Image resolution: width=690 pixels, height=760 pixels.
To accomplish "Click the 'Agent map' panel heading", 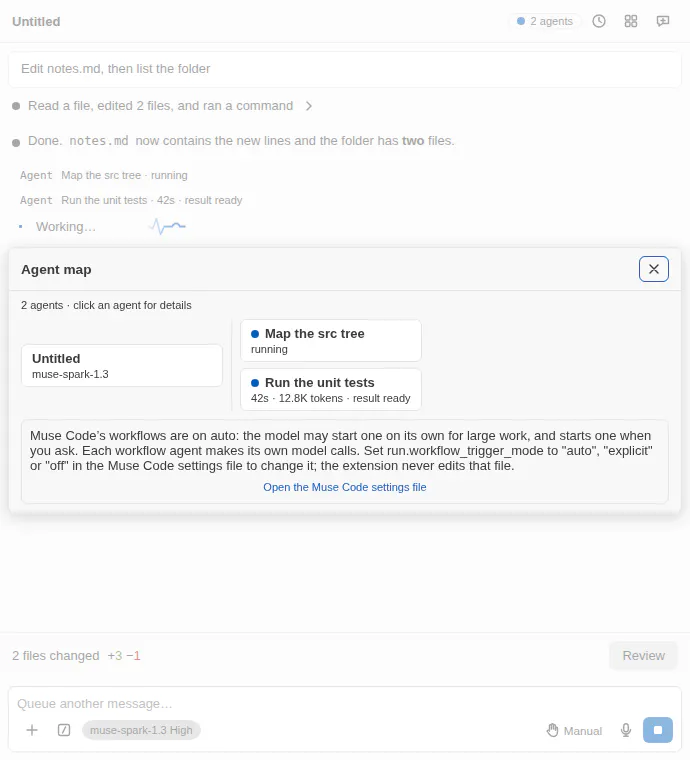I will pyautogui.click(x=56, y=269).
